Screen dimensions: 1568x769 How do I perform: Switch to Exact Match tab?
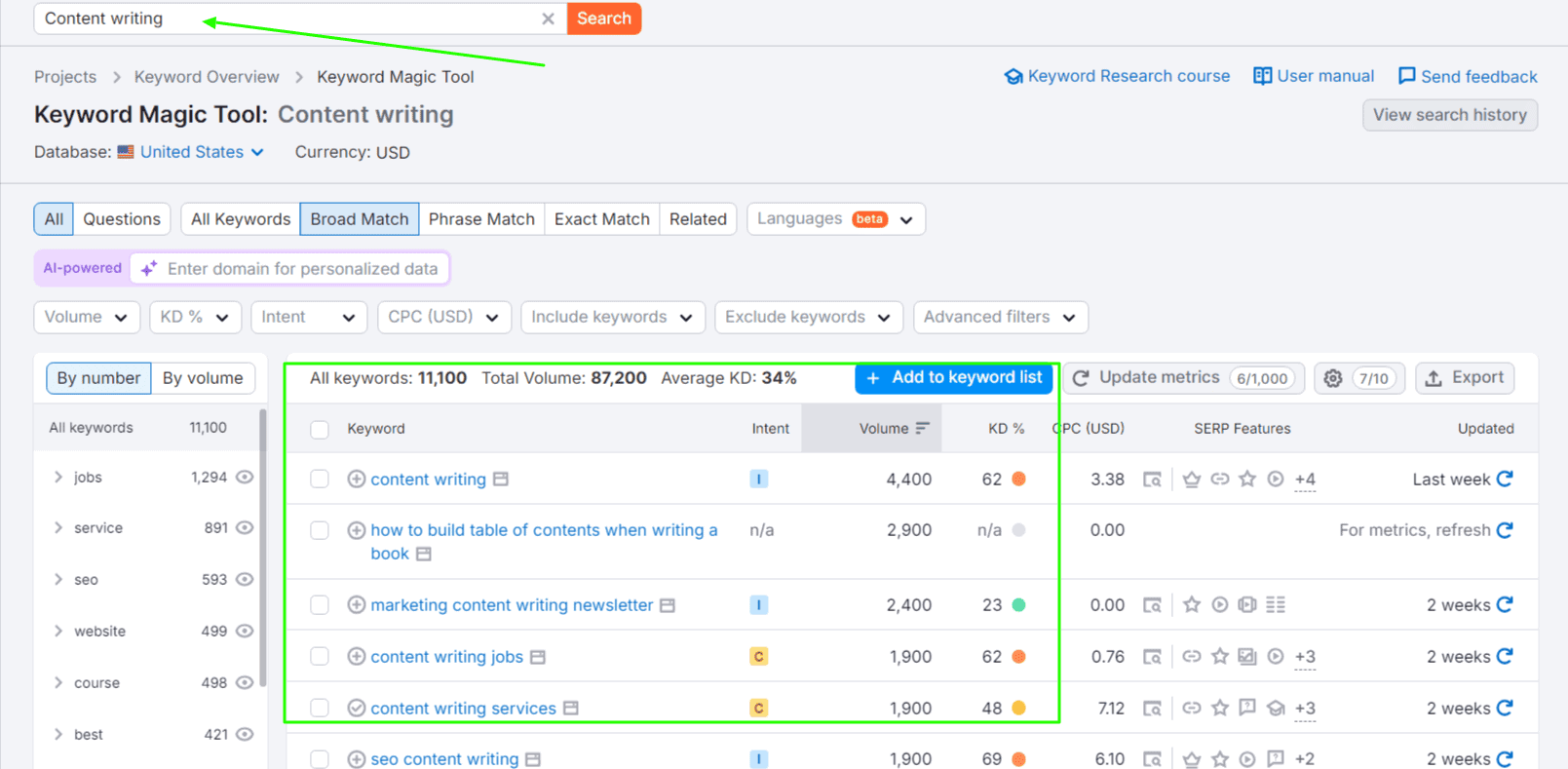click(x=602, y=219)
